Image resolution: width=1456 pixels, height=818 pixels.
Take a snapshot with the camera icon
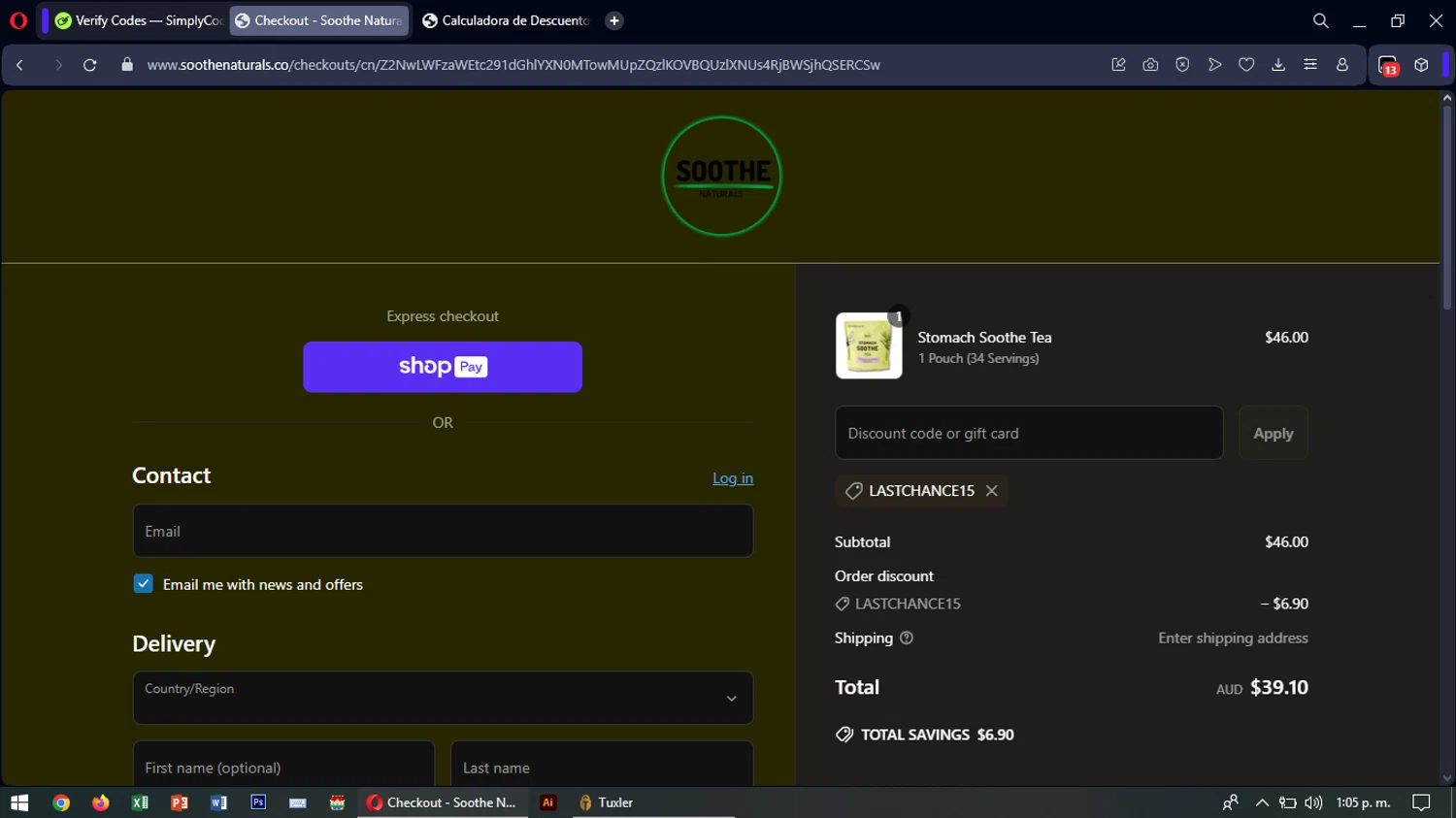tap(1150, 65)
